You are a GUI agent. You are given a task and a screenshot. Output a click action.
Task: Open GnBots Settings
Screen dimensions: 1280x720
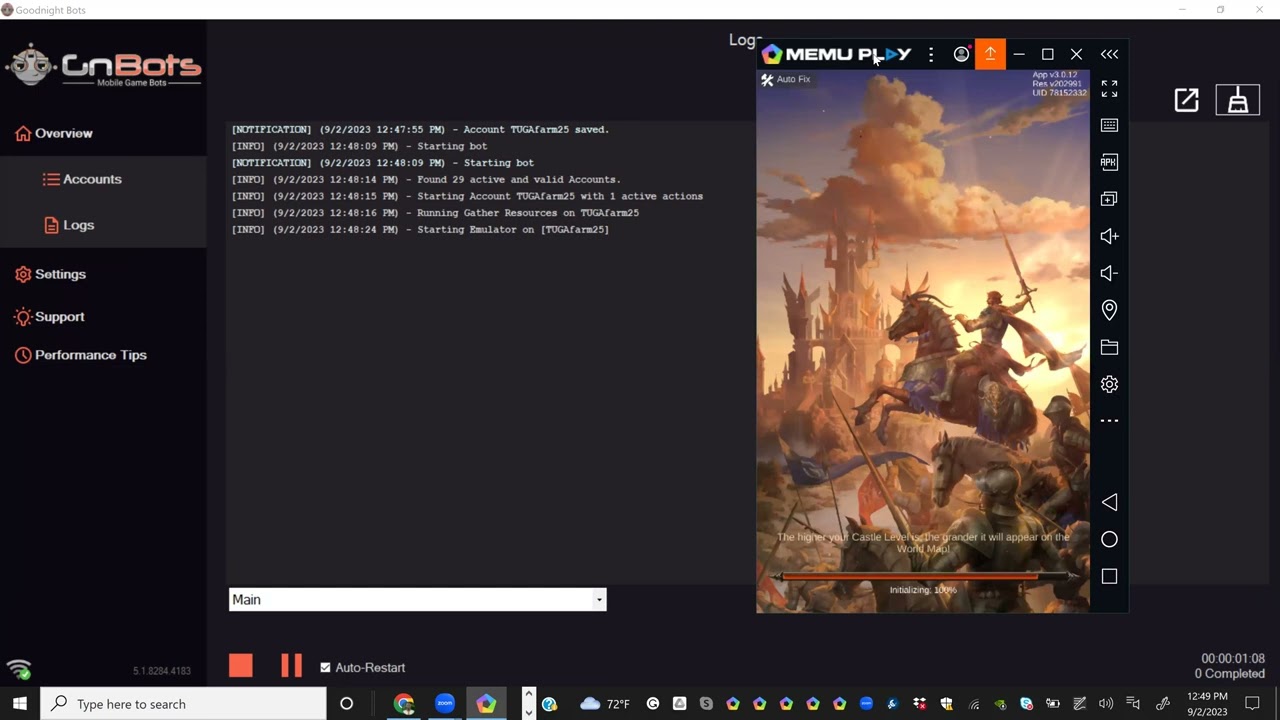click(50, 274)
